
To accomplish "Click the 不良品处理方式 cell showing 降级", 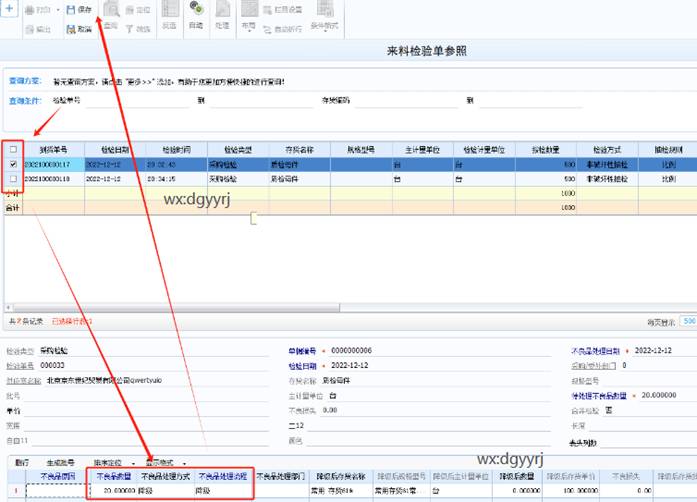I will 165,490.
